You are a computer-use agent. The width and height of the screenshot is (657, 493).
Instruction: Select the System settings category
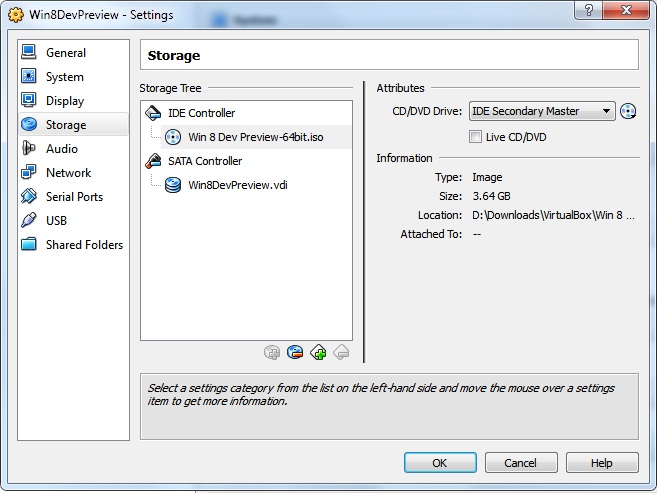click(65, 77)
